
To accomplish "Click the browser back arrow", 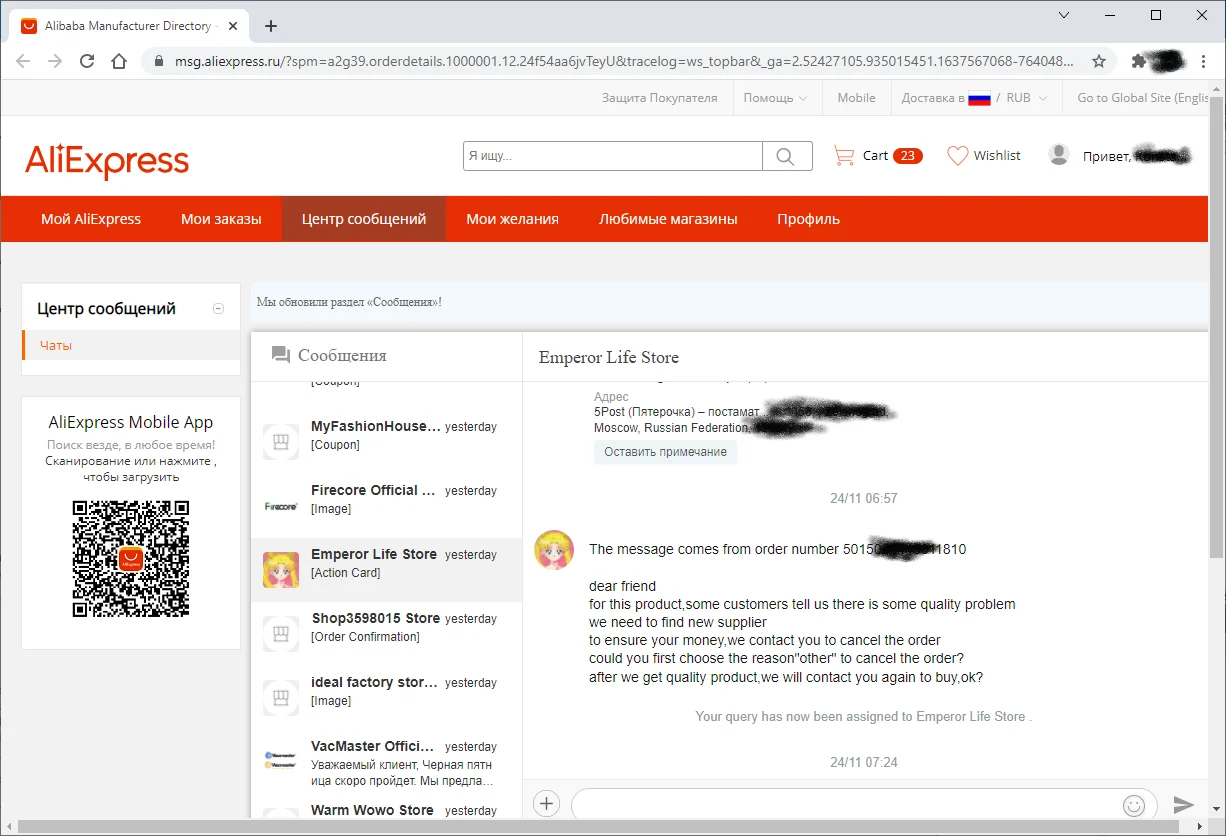I will tap(23, 61).
